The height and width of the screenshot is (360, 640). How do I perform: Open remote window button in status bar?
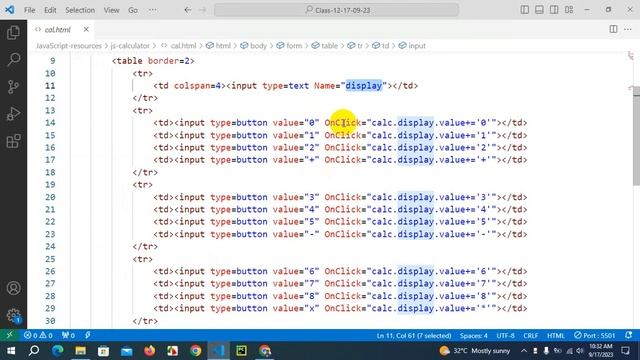[x=9, y=335]
